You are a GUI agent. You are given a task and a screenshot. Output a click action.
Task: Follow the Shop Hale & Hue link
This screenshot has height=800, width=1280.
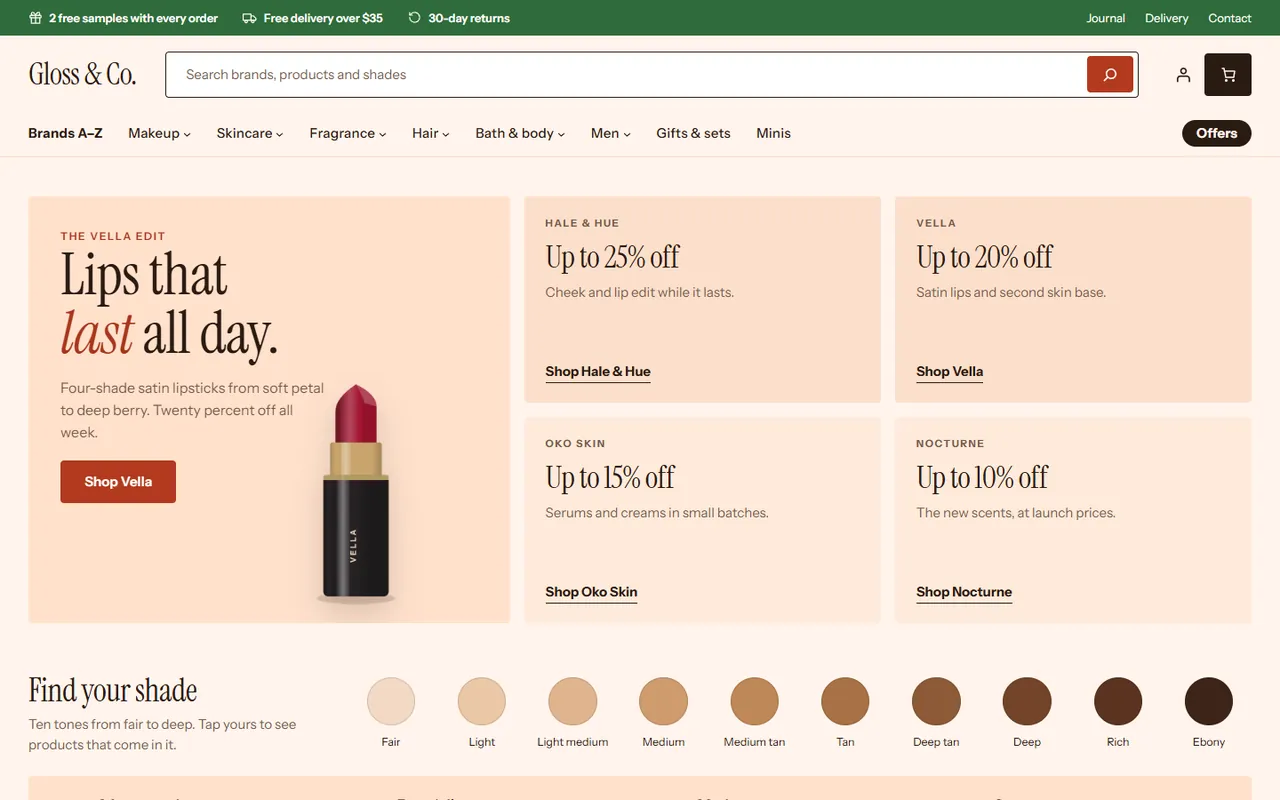click(x=598, y=372)
